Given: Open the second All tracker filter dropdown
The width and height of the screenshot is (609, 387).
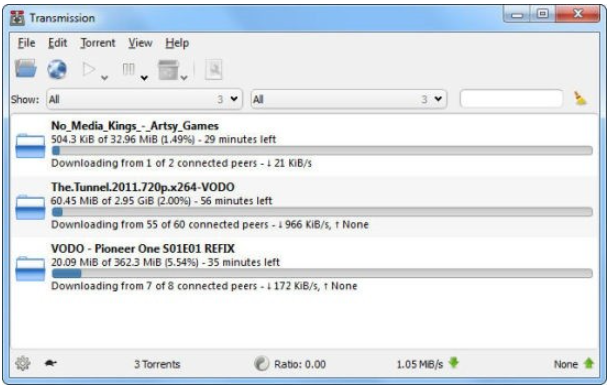Looking at the screenshot, I should (348, 99).
